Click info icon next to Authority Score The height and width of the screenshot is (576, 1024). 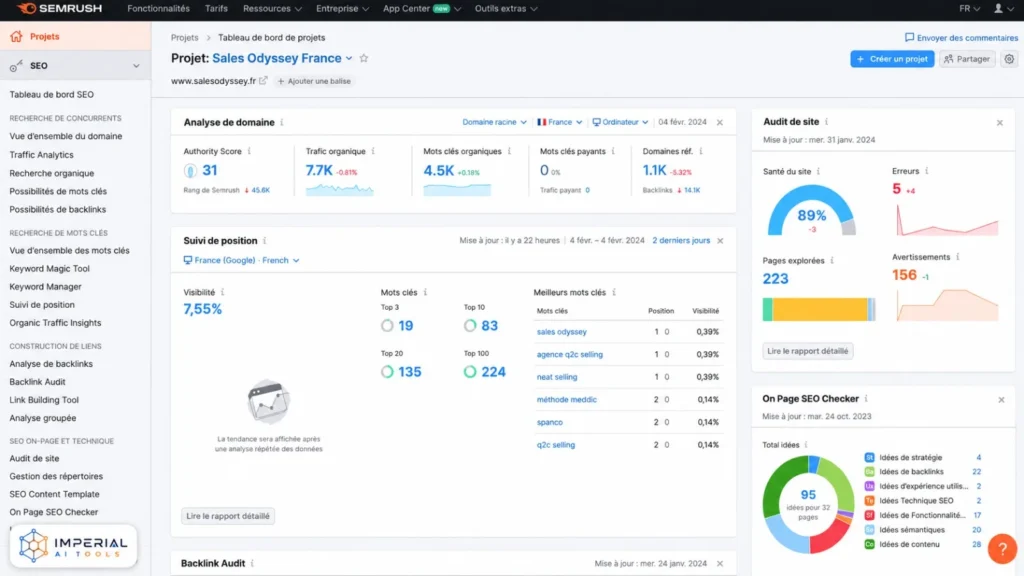[x=249, y=151]
